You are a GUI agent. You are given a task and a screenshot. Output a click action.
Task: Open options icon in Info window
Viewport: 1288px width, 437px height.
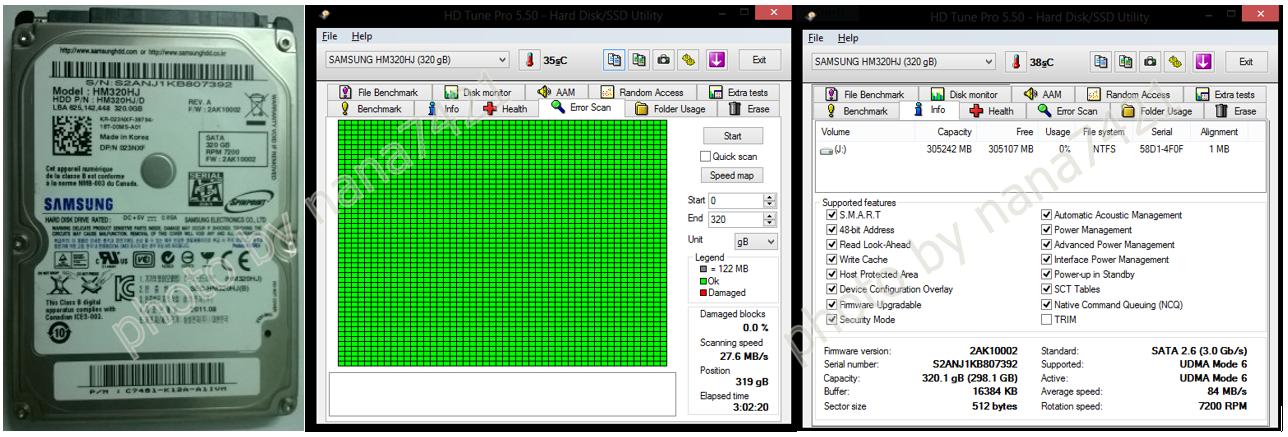pyautogui.click(x=1176, y=61)
